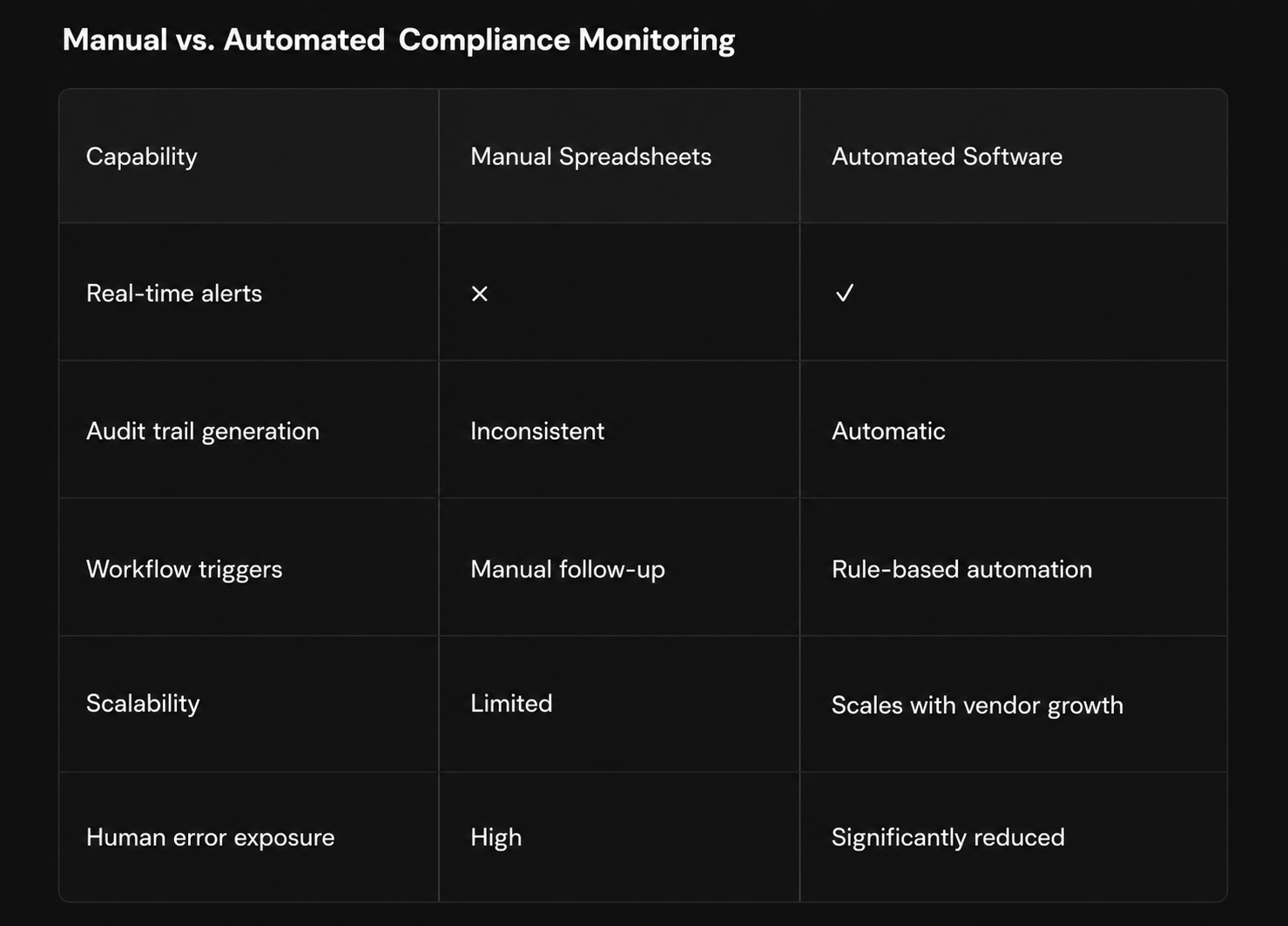
Task: Click the X mark under Manual Spreadsheets
Action: [x=479, y=294]
